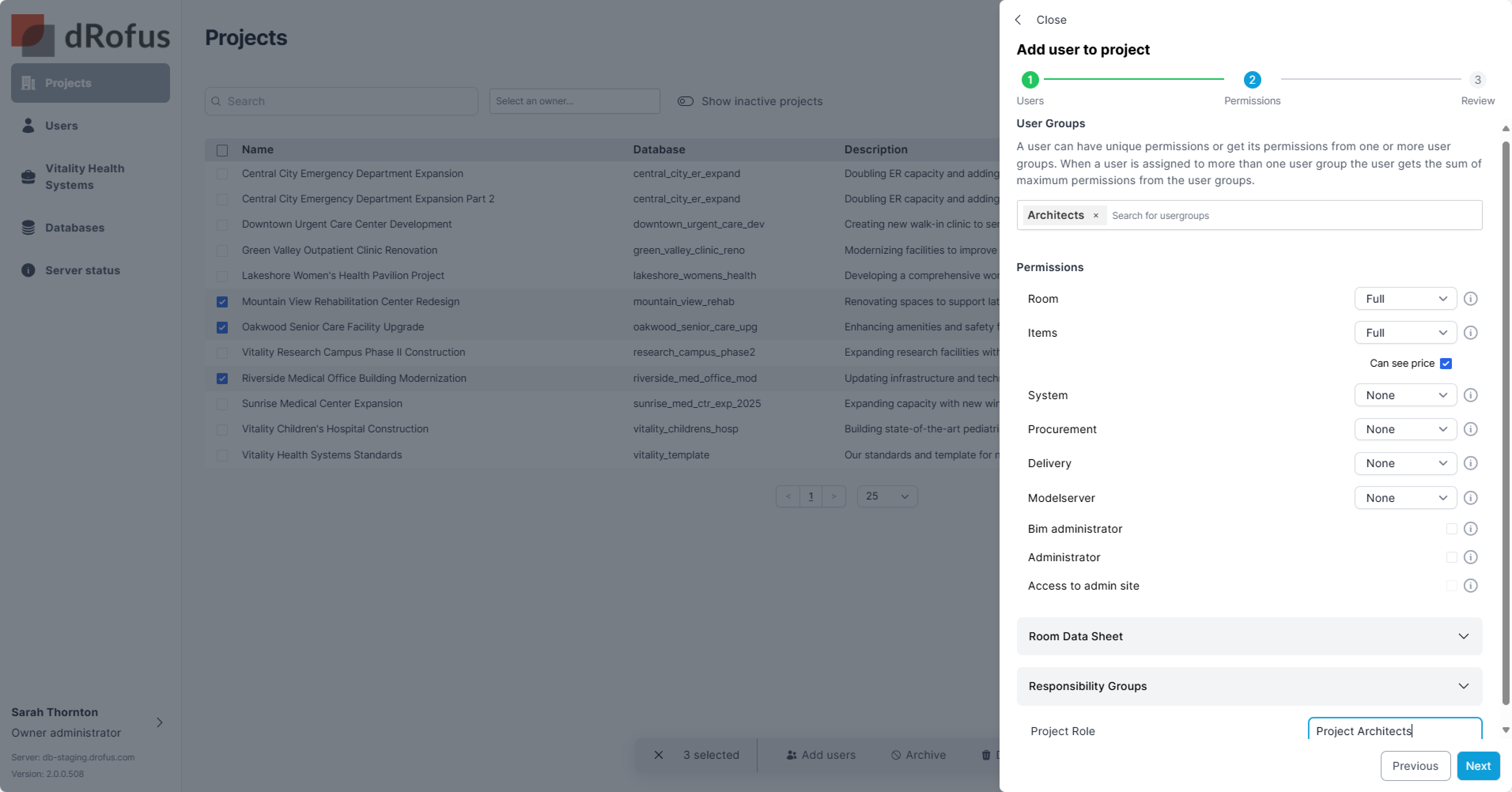This screenshot has width=1512, height=792.
Task: Show info for Modelserver permission
Action: 1470,498
